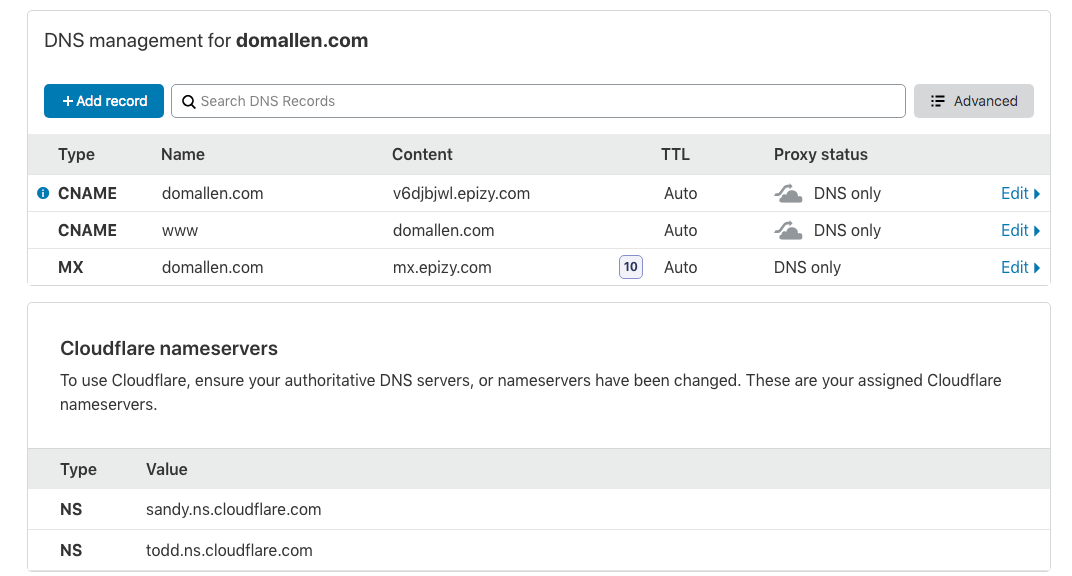The height and width of the screenshot is (576, 1072).
Task: Click the mx.epizy.com content cell
Action: 442,267
